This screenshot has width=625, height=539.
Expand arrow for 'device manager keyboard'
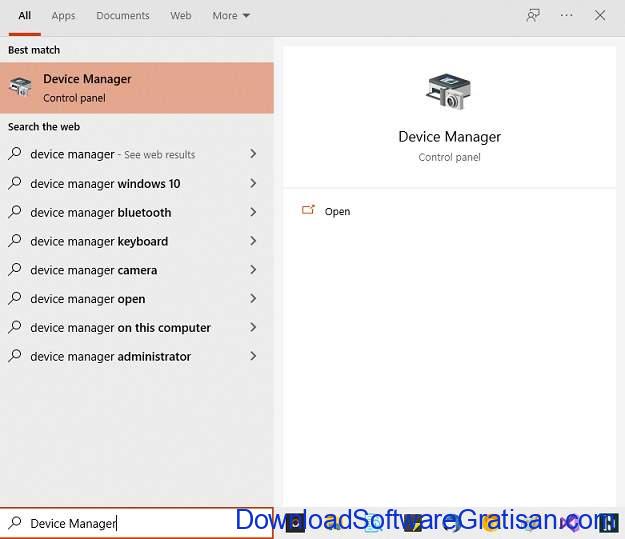pos(253,241)
